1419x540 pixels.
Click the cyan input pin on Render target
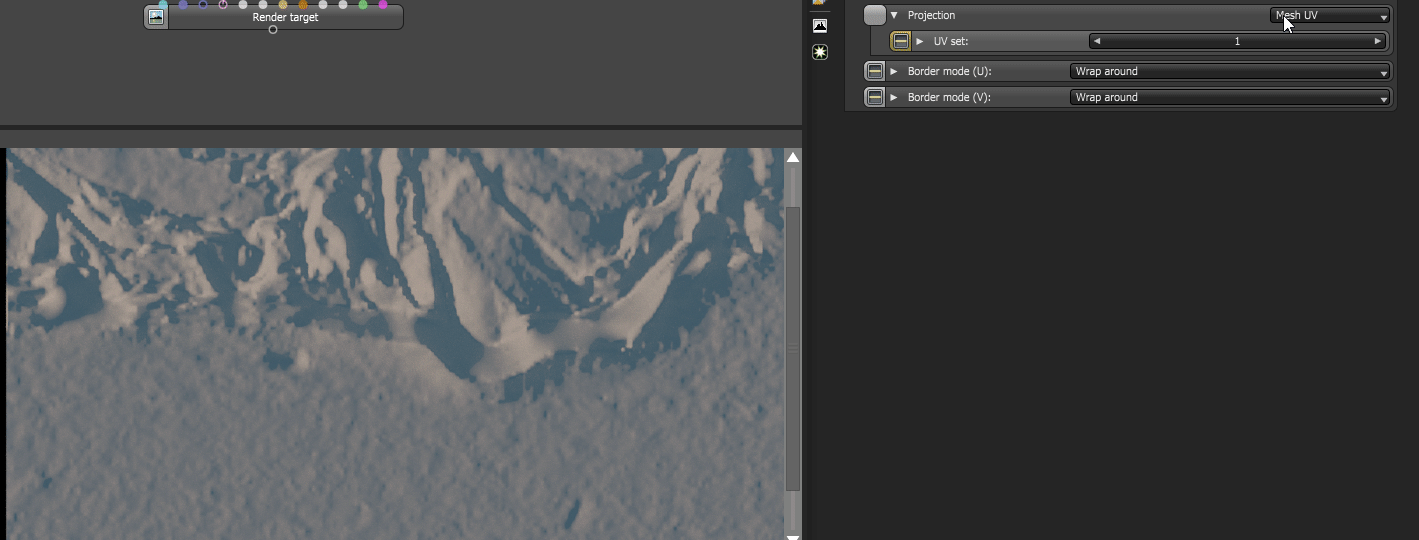(x=163, y=4)
